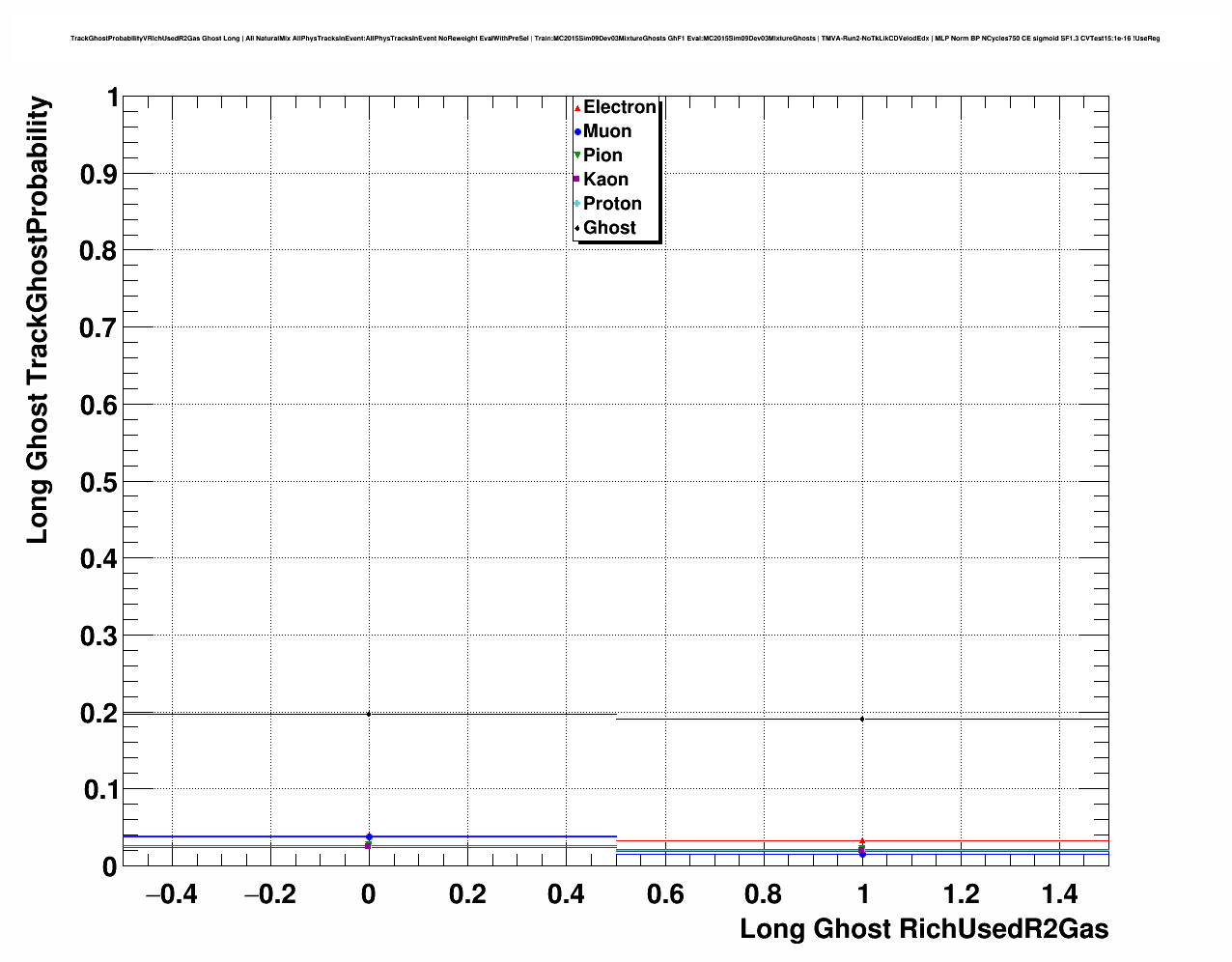Click the red Electron triangle legend marker
Viewport: 1232px width, 962px height.
pyautogui.click(x=576, y=107)
